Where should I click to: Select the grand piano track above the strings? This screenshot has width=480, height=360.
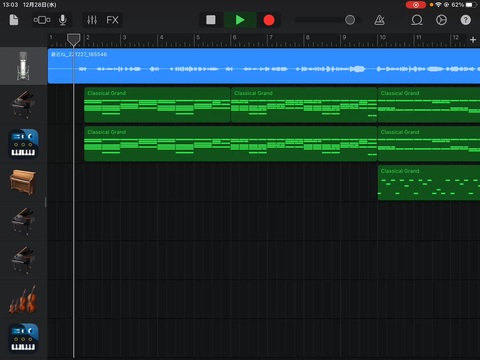pyautogui.click(x=23, y=260)
